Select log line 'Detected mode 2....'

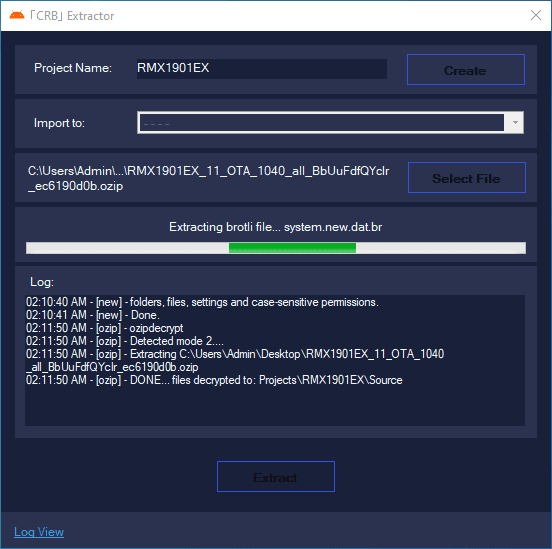point(125,341)
